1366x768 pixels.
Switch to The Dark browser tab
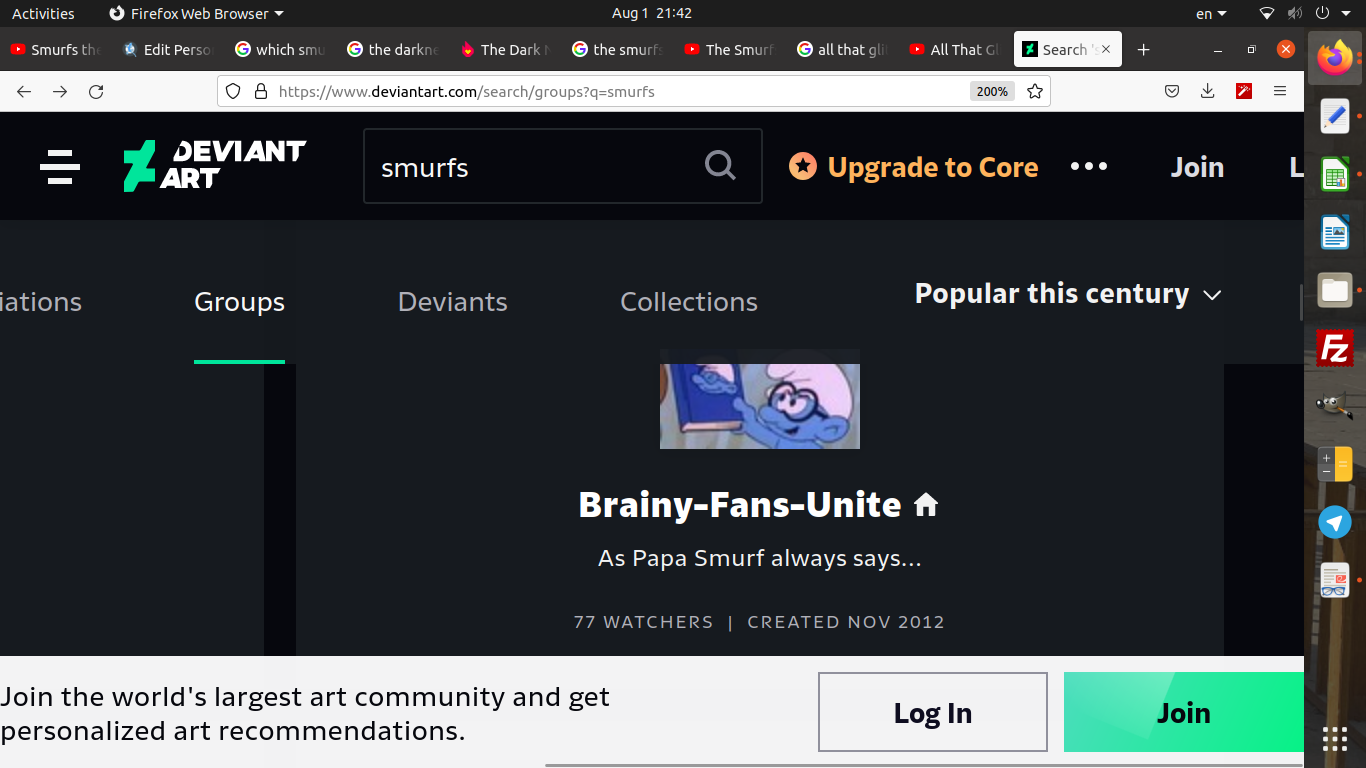tap(505, 49)
